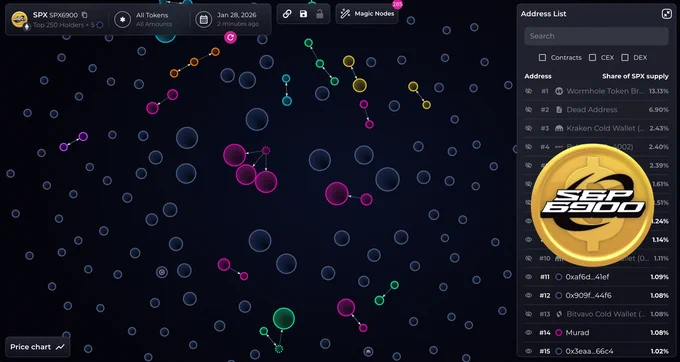Hide address 0x3eaa...66c4 from map
The image size is (680, 362).
point(528,351)
